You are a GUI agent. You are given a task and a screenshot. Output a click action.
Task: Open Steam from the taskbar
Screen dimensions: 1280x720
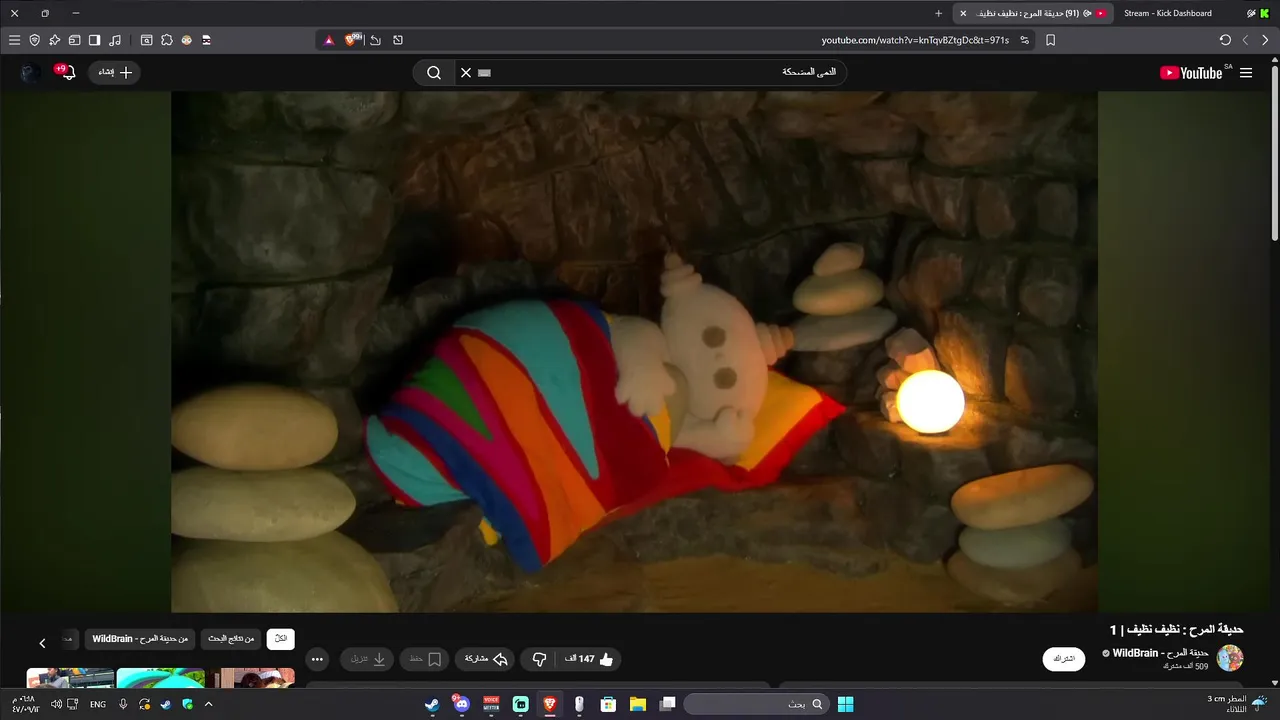[432, 704]
